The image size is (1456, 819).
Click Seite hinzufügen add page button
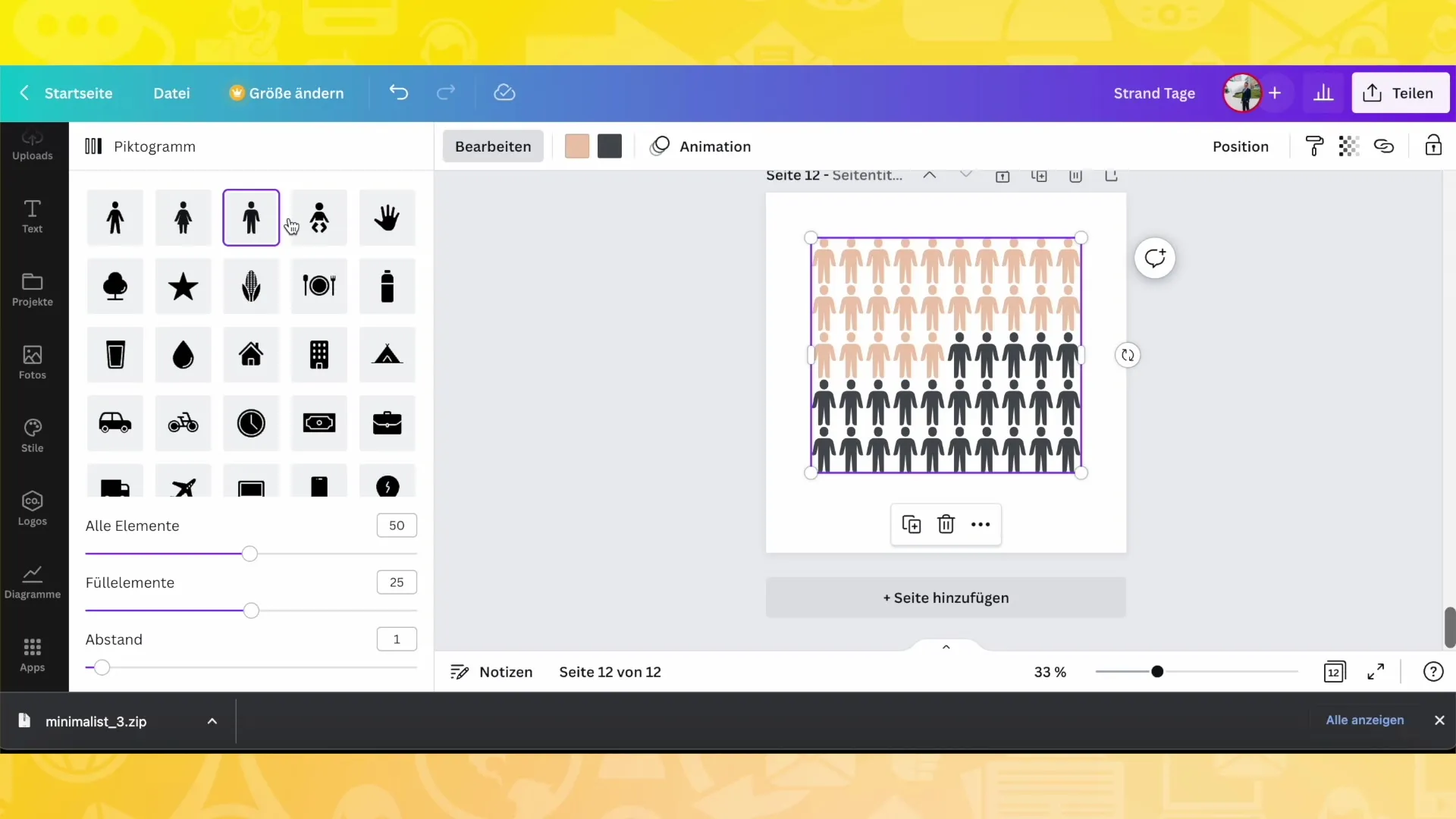pyautogui.click(x=946, y=597)
